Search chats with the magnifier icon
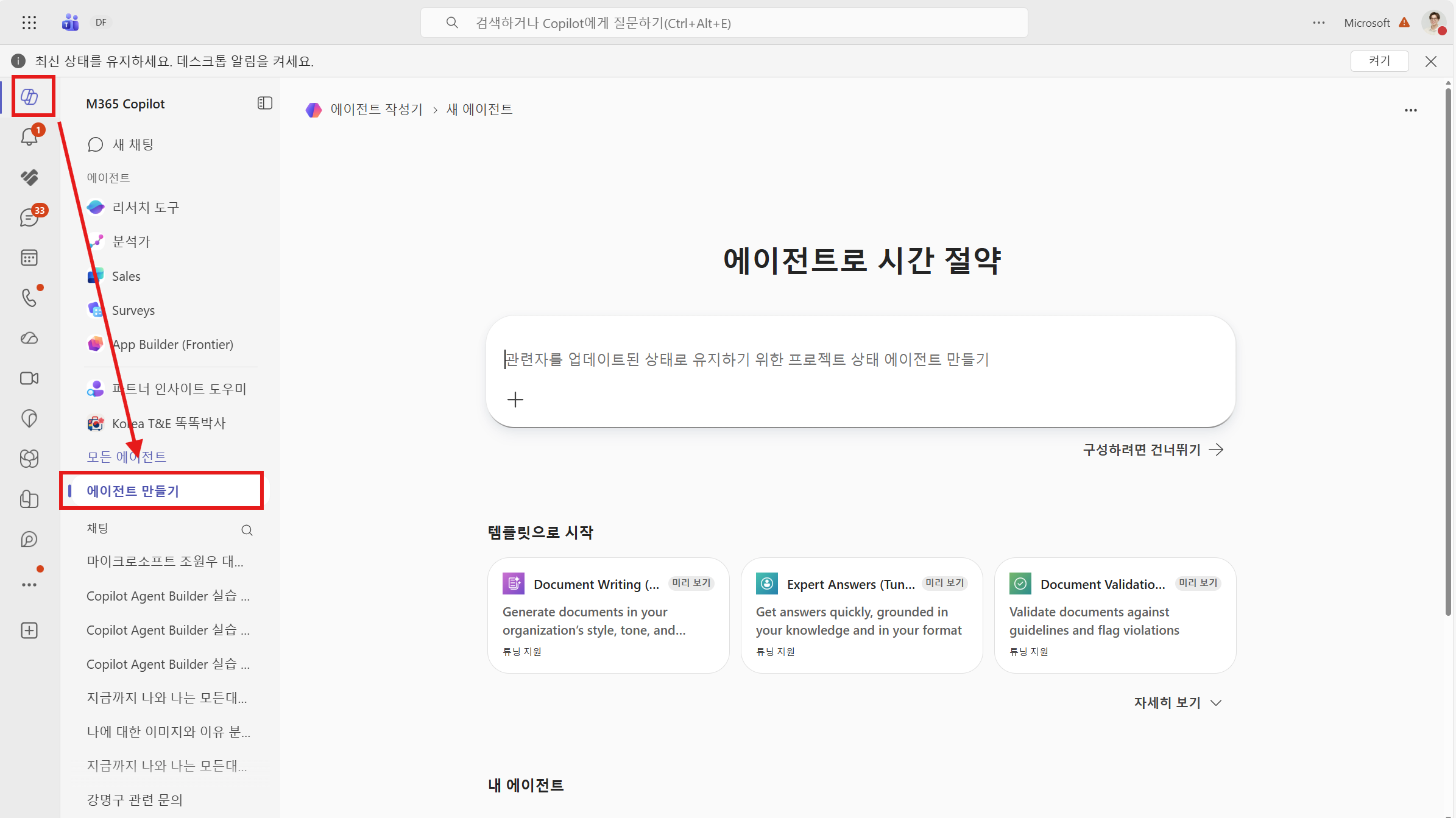1456x818 pixels. (247, 530)
